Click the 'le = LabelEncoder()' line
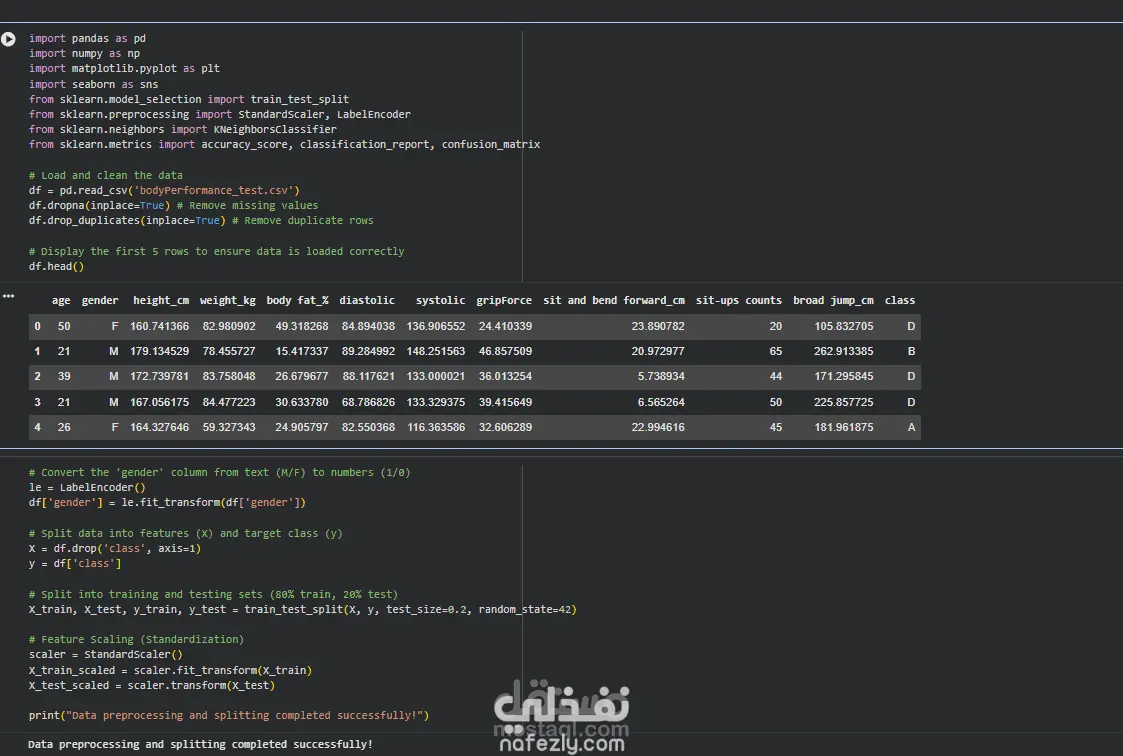This screenshot has width=1123, height=756. pos(87,488)
